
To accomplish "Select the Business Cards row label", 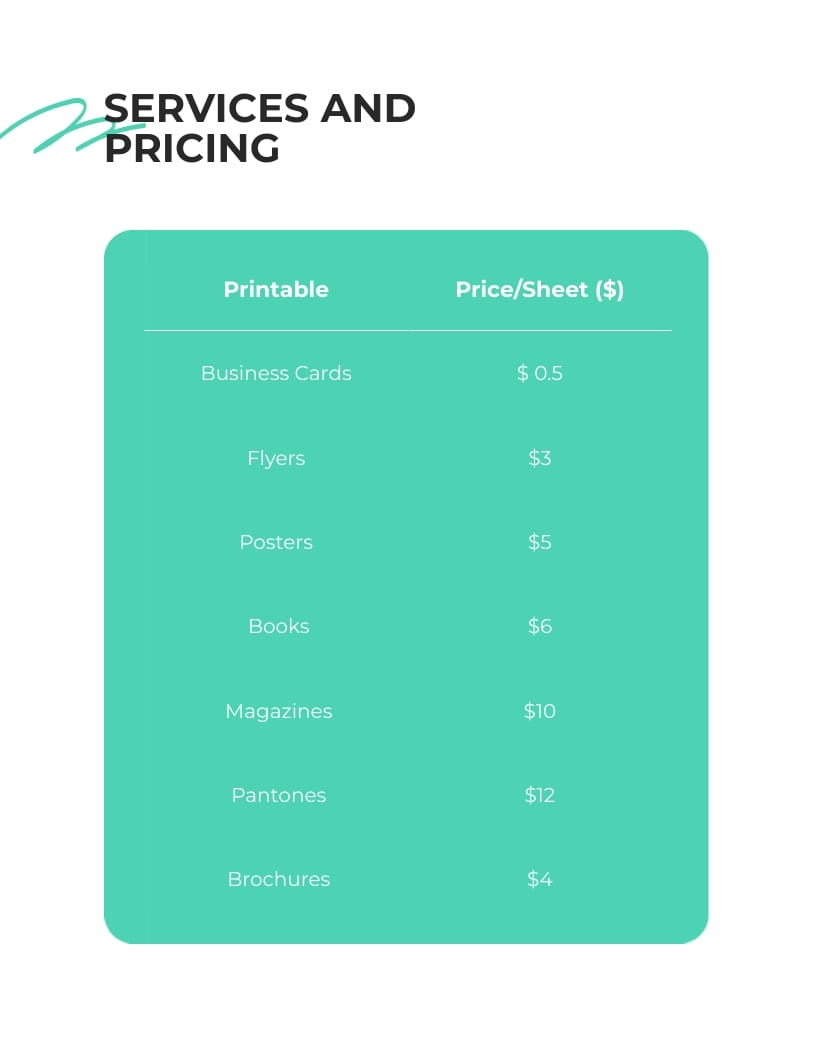I will pos(276,373).
